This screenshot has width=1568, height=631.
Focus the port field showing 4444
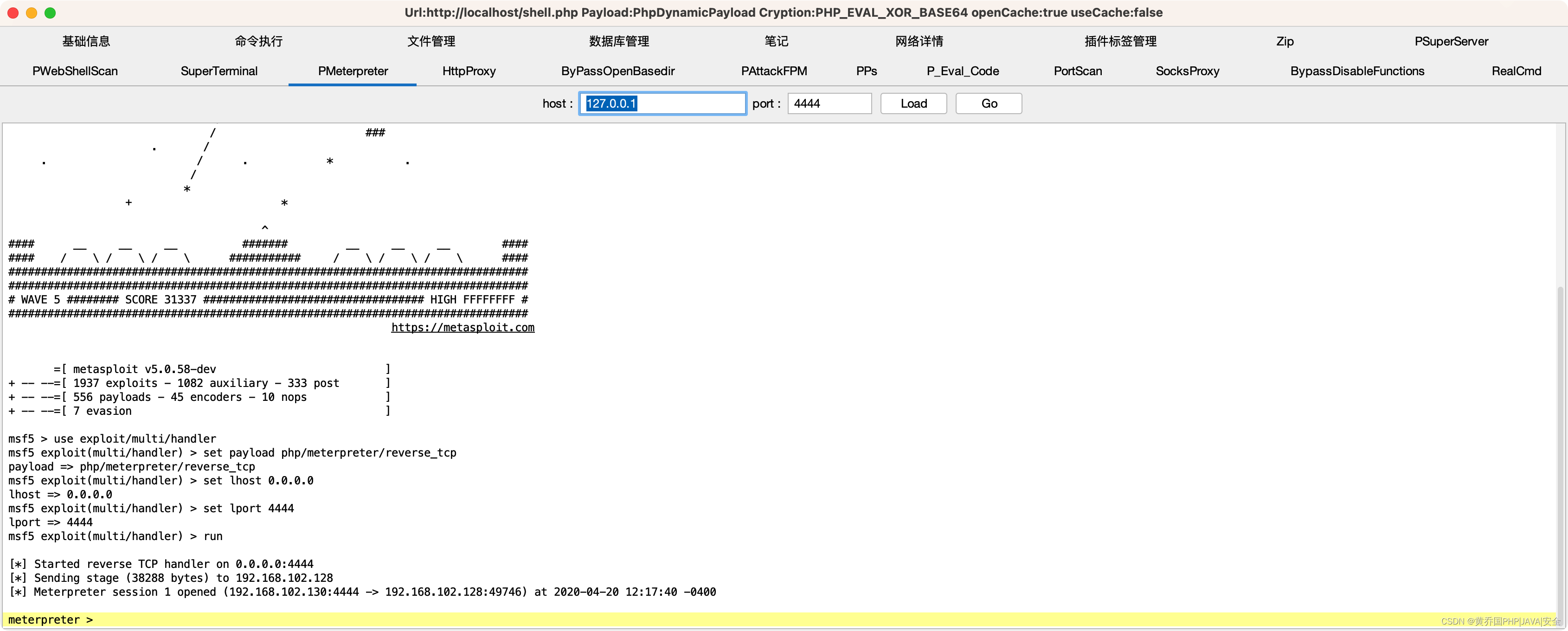[x=829, y=103]
